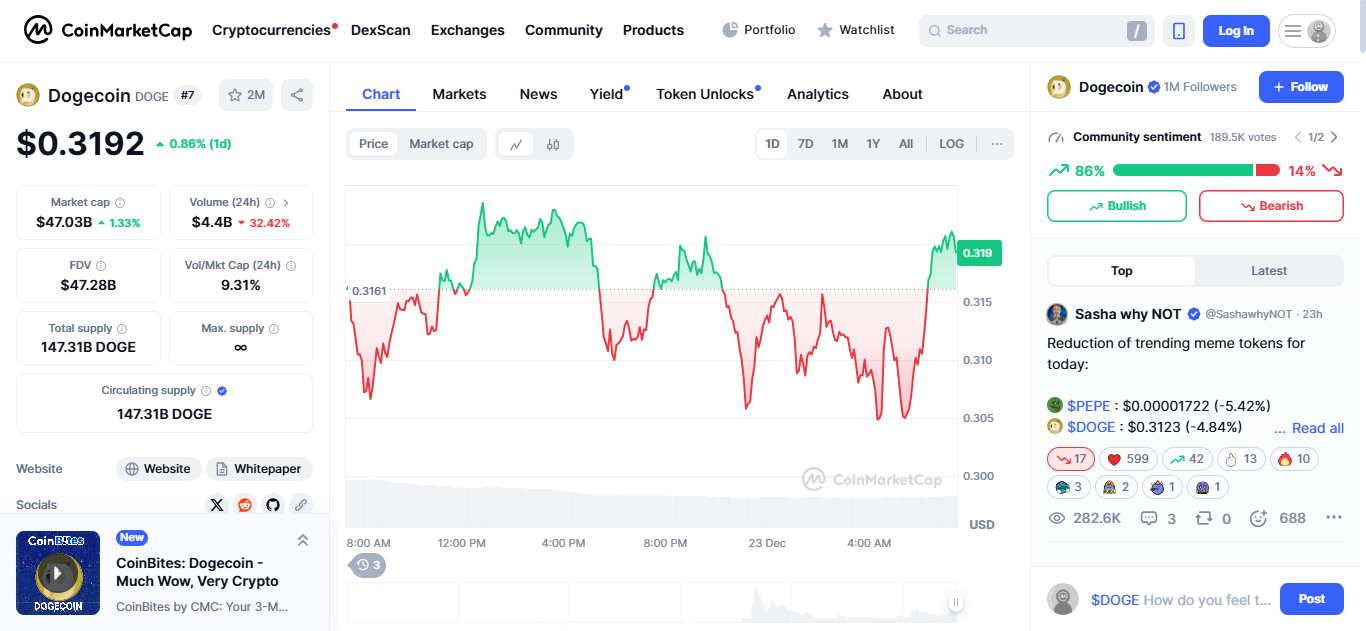This screenshot has width=1366, height=631.
Task: Toggle LOG scale on chart
Action: coord(952,144)
